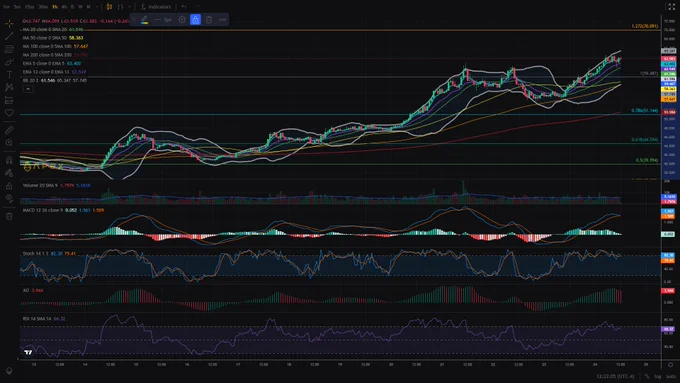Click the EMA 5 indicator legend

tap(52, 63)
